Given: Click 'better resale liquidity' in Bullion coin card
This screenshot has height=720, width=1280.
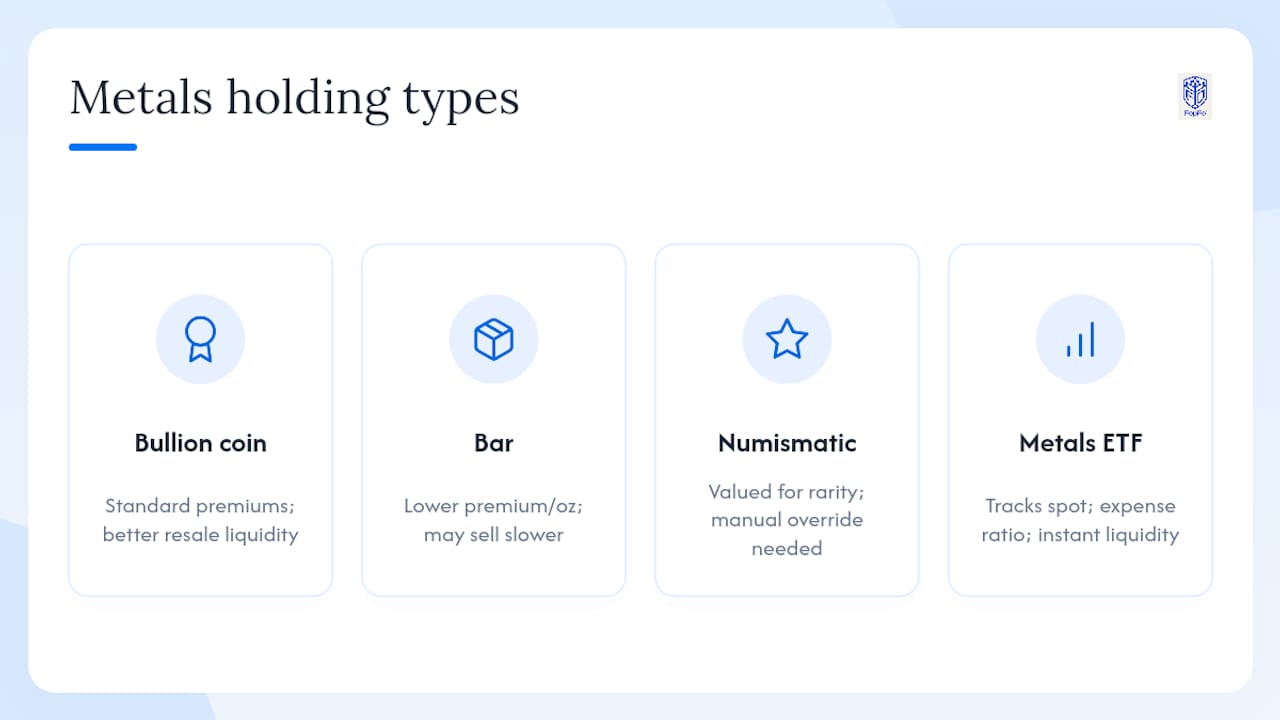Looking at the screenshot, I should 200,535.
